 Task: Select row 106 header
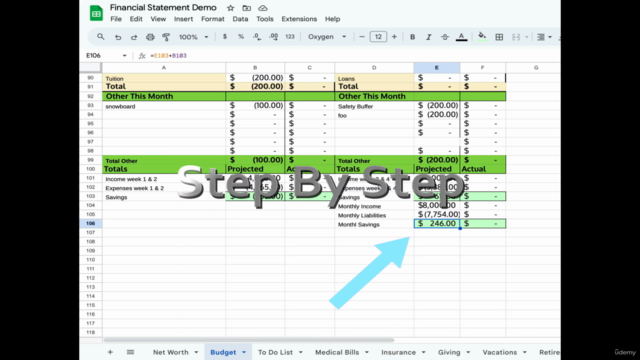pos(91,223)
